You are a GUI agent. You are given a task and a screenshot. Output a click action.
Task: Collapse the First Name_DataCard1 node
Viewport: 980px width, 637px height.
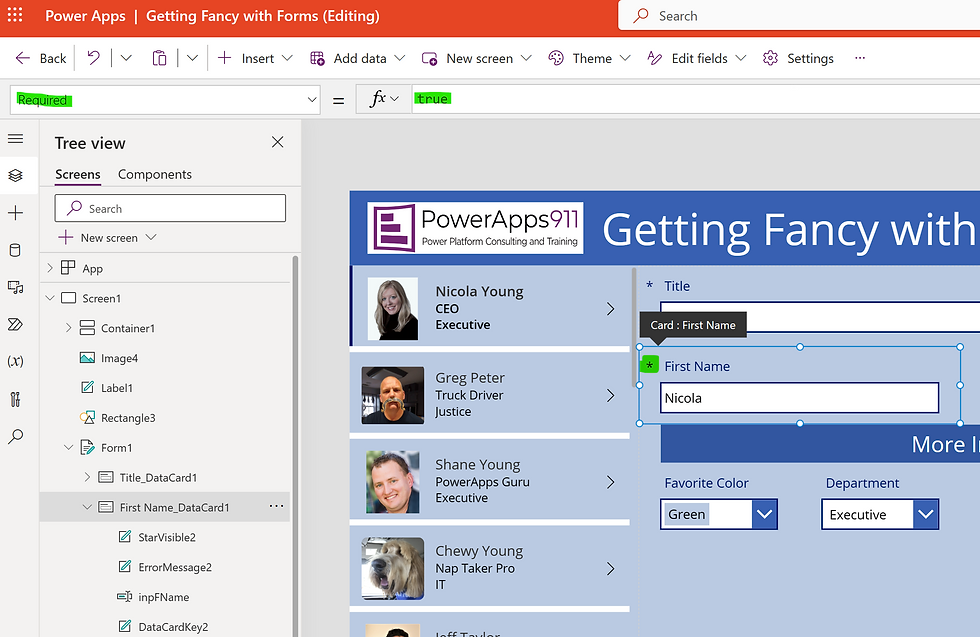click(88, 507)
